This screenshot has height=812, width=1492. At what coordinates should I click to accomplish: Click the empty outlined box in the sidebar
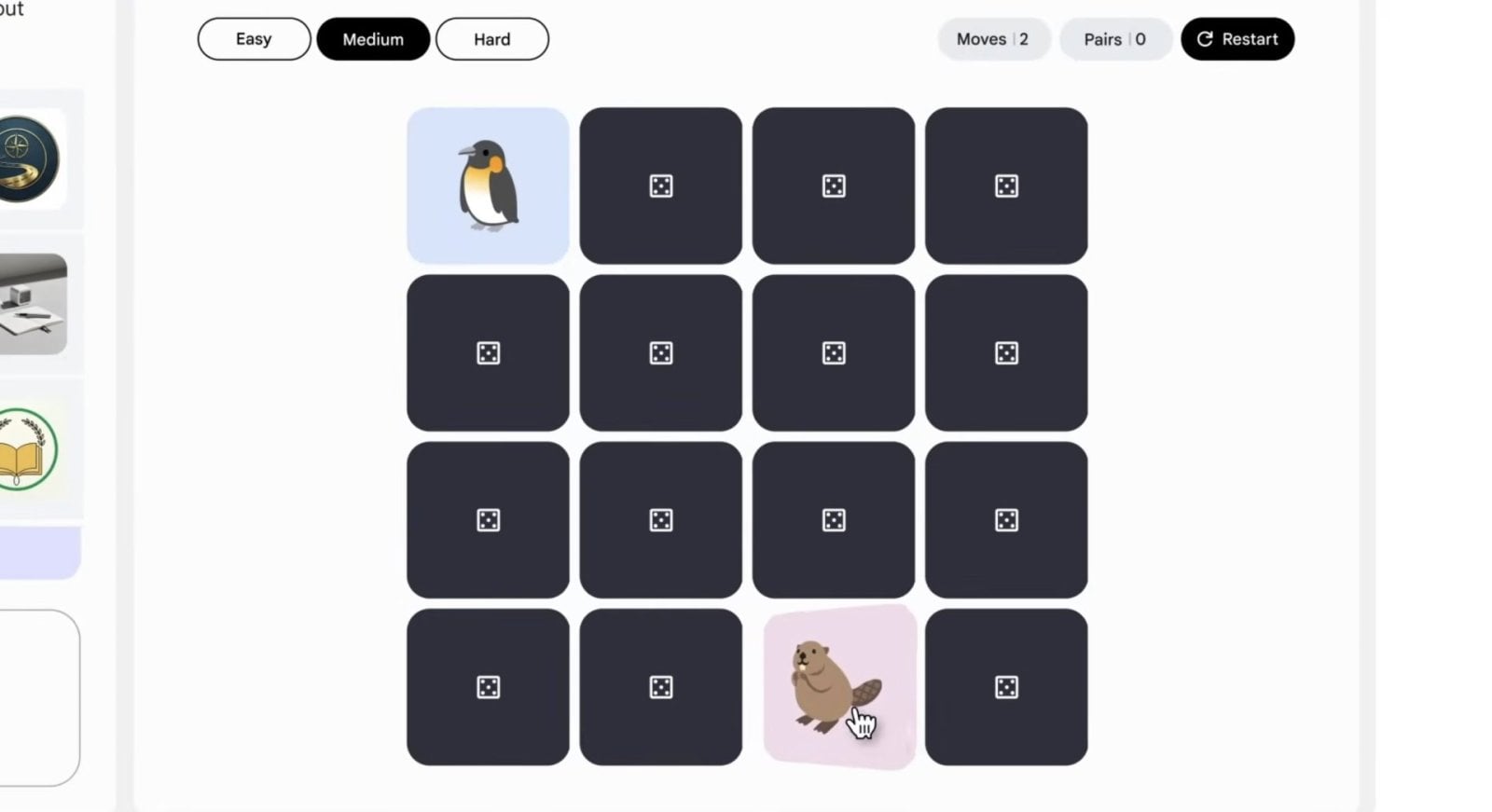pos(39,697)
